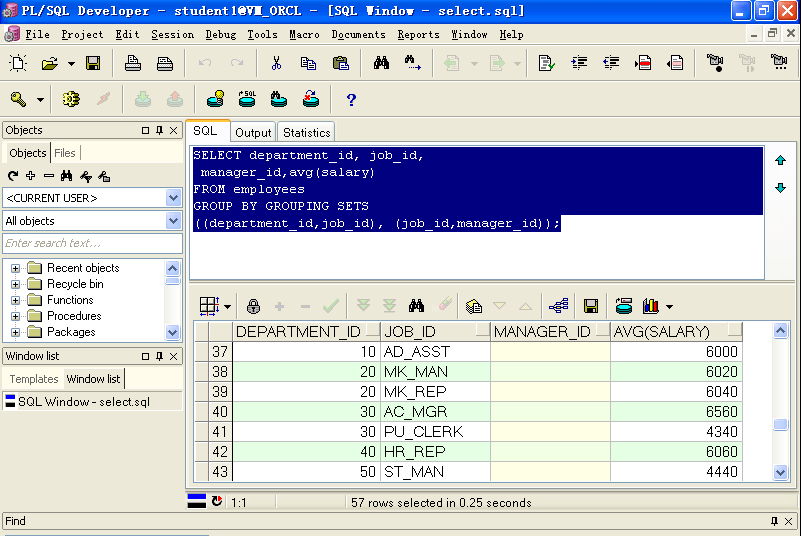Image resolution: width=801 pixels, height=536 pixels.
Task: Refresh the Objects browser list
Action: [13, 176]
